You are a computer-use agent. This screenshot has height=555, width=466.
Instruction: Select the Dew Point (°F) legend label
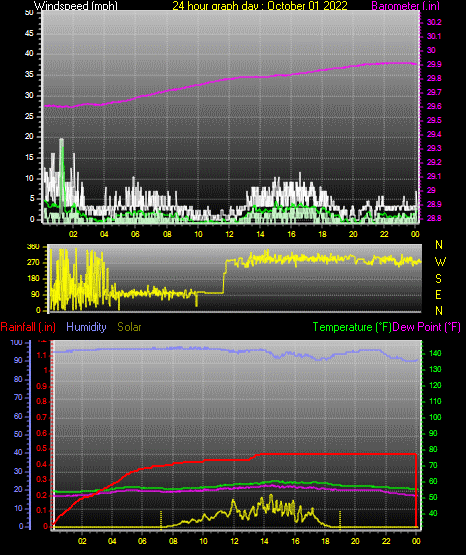click(426, 327)
